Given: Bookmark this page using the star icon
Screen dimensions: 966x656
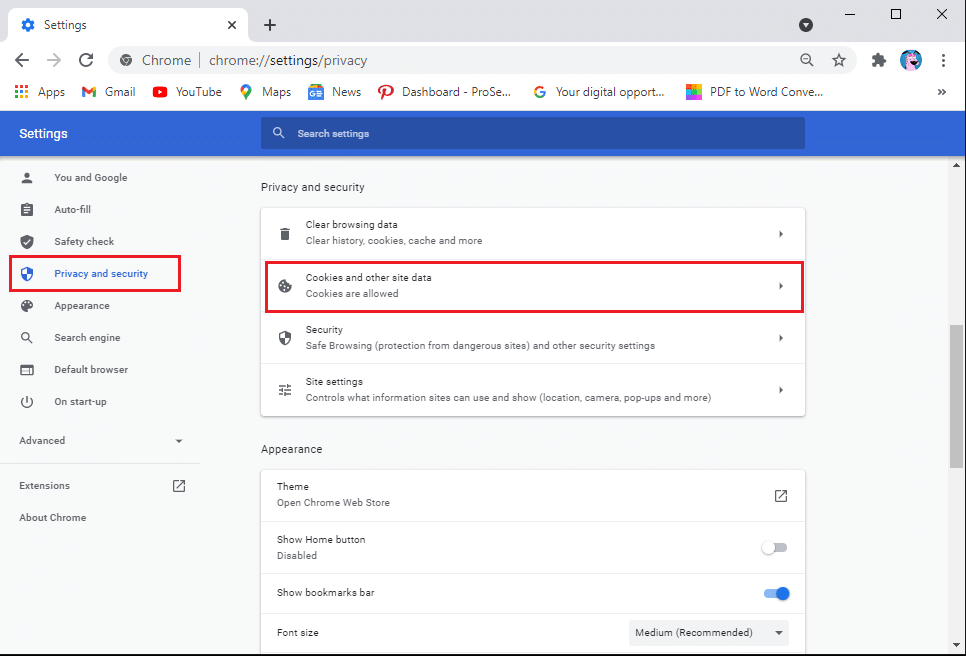Looking at the screenshot, I should (839, 60).
